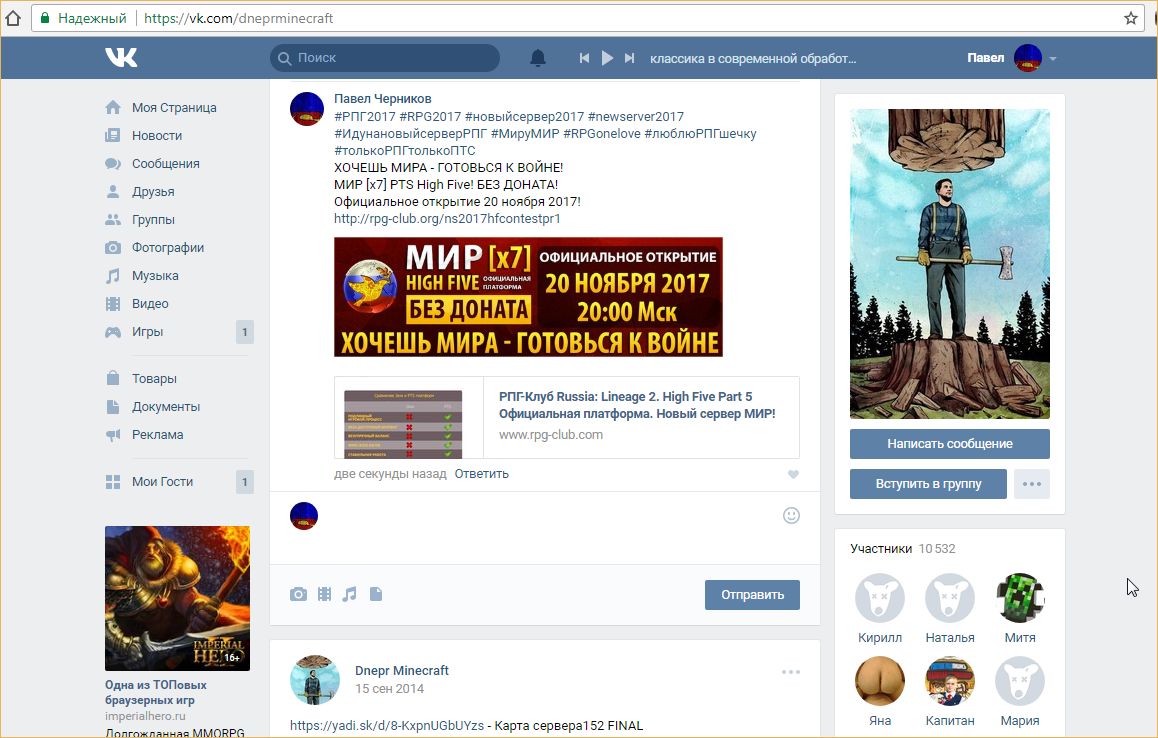Click the browser address bar URL
This screenshot has height=738, width=1158.
(x=239, y=18)
